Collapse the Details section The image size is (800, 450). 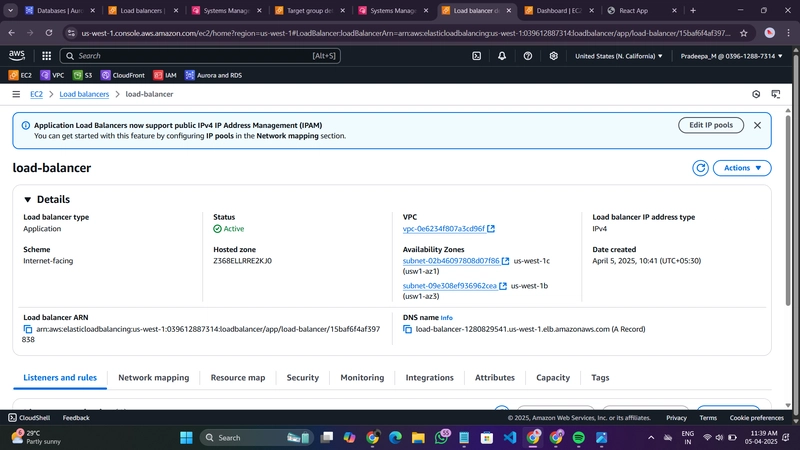(28, 199)
